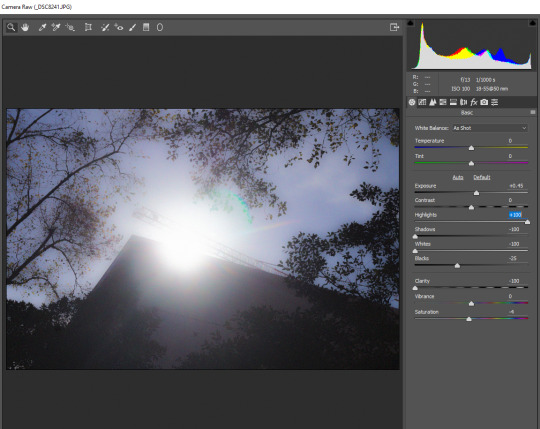Click the Blacks slider handle
This screenshot has height=429, width=540.
457,265
